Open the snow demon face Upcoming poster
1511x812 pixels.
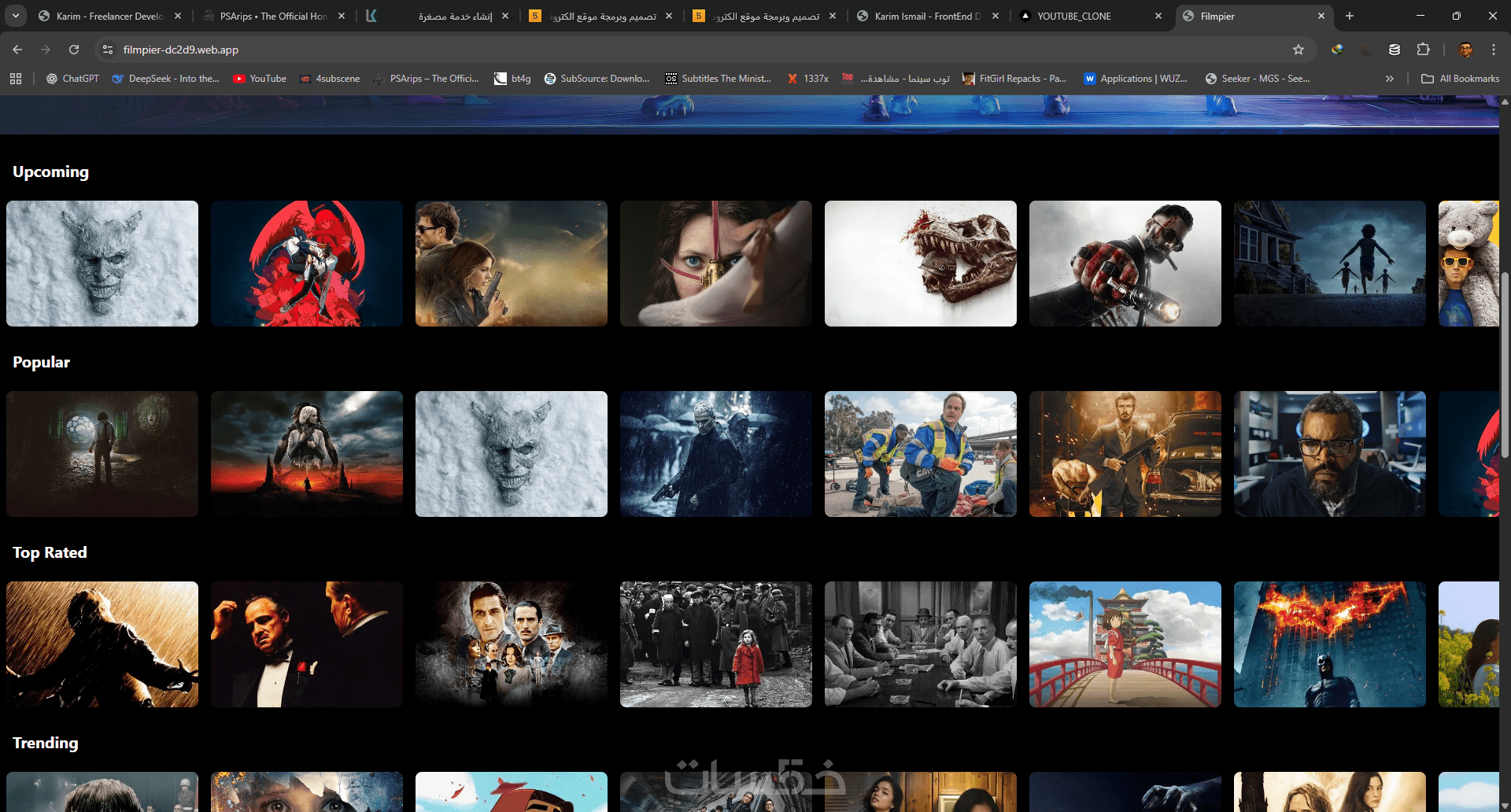tap(102, 264)
